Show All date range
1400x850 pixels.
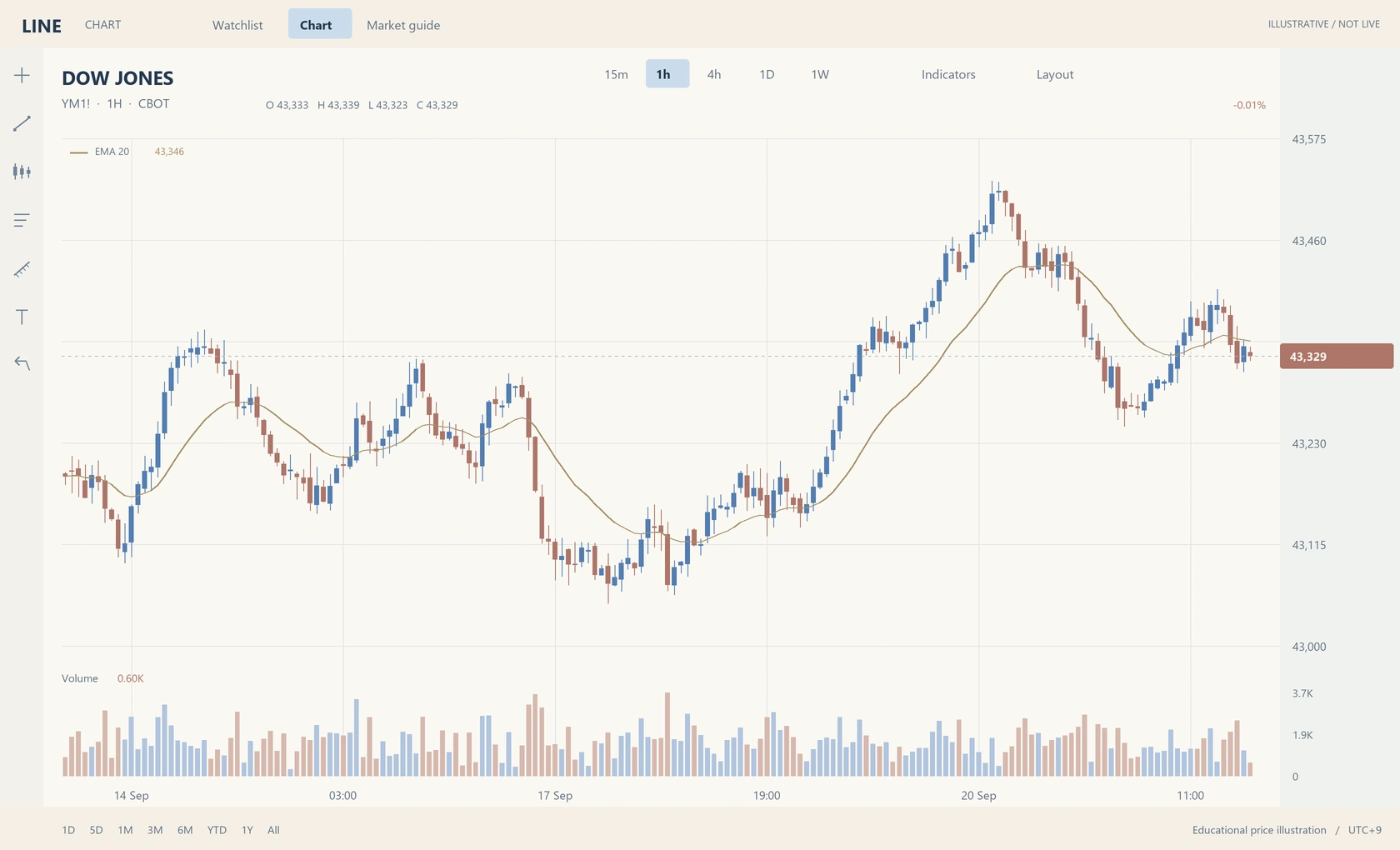pos(273,830)
